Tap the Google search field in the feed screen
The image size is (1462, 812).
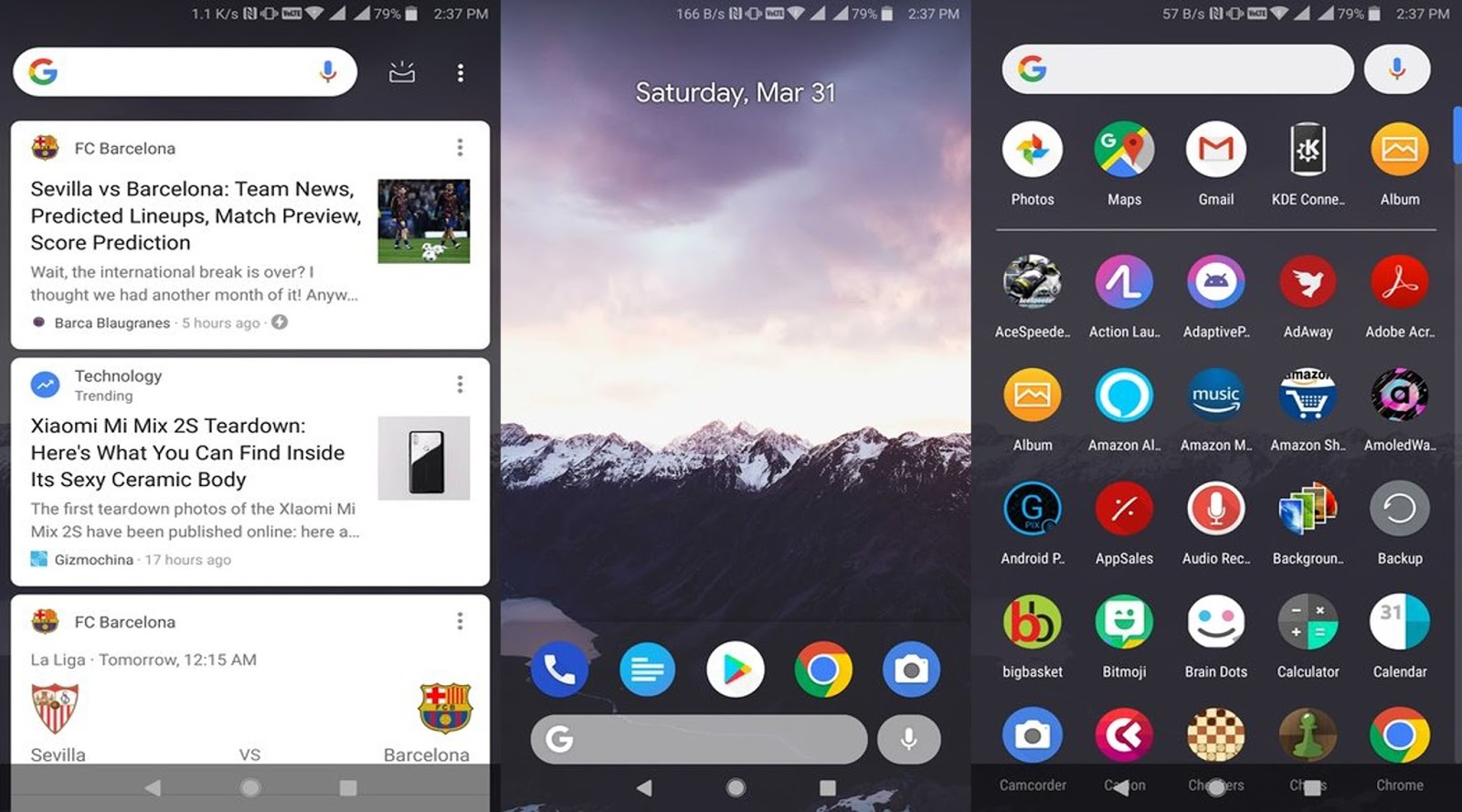point(185,71)
